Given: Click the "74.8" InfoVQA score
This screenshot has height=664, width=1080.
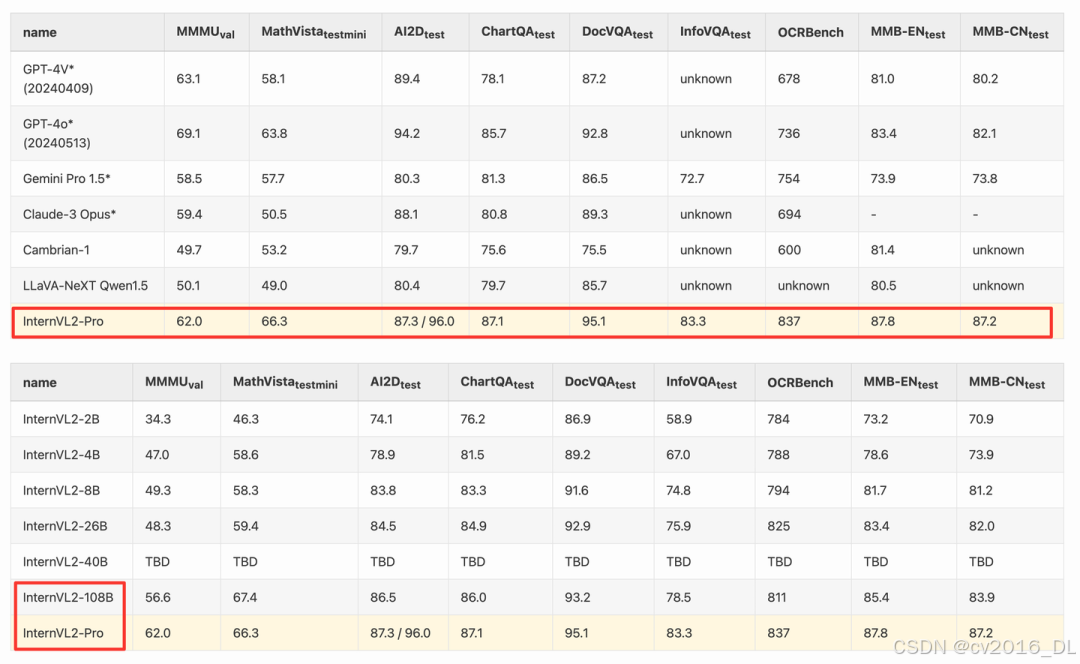Looking at the screenshot, I should click(x=678, y=490).
